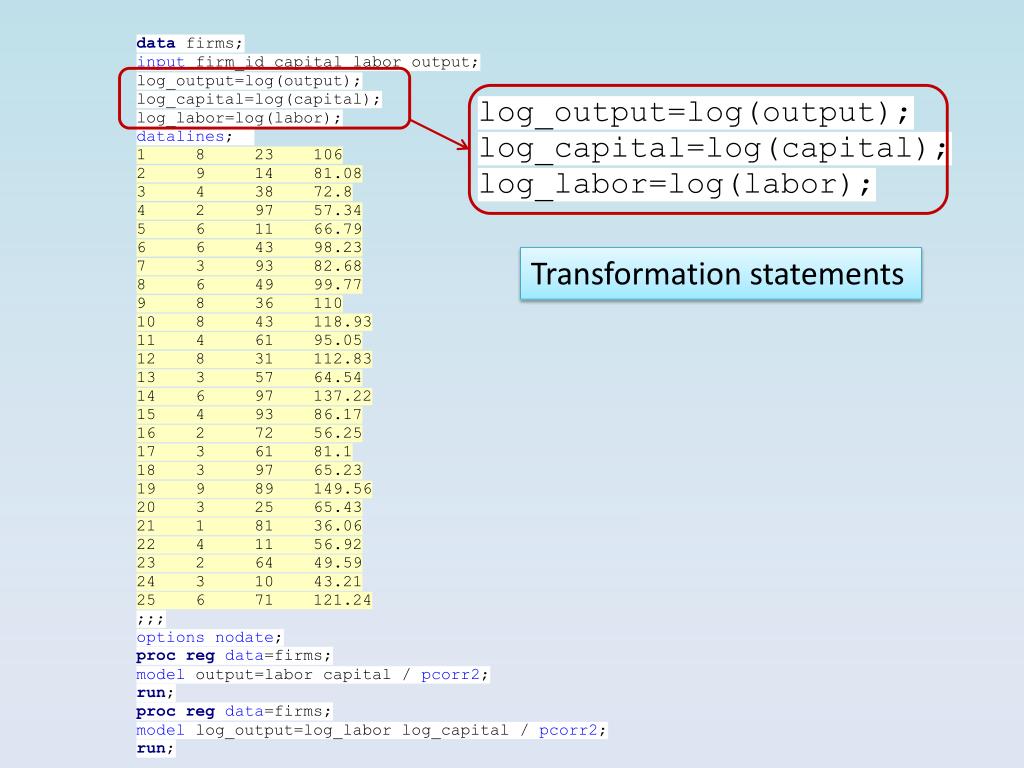This screenshot has width=1024, height=768.
Task: Click output value 81.1 in row 17
Action: coord(332,451)
